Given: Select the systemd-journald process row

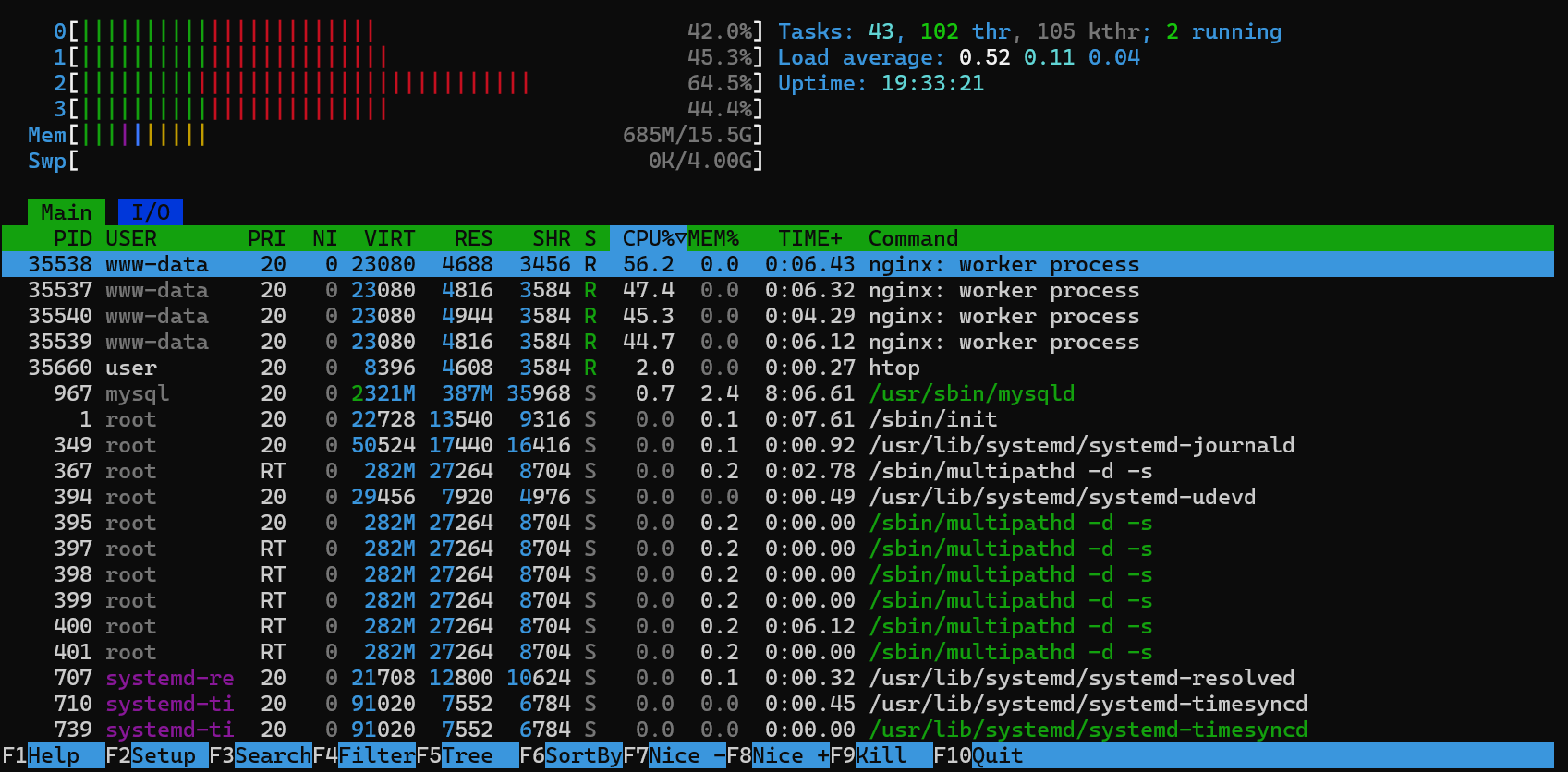Looking at the screenshot, I should pyautogui.click(x=778, y=445).
